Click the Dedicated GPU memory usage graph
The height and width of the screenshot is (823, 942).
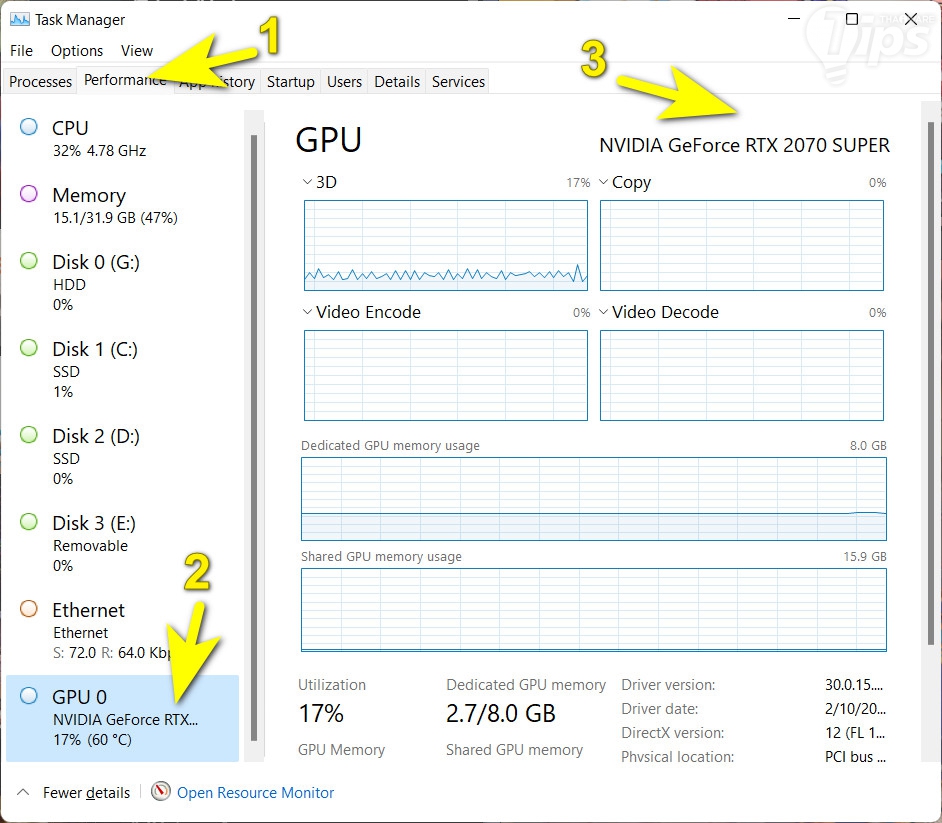593,499
